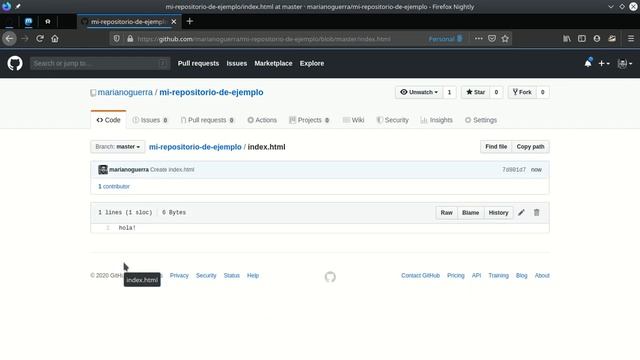The image size is (640, 360).
Task: Open a new browser tab
Action: [x=190, y=21]
